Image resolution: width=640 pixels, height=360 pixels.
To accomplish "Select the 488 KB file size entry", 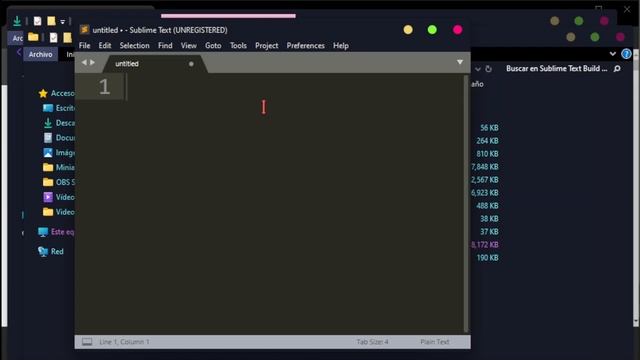I will pos(487,206).
